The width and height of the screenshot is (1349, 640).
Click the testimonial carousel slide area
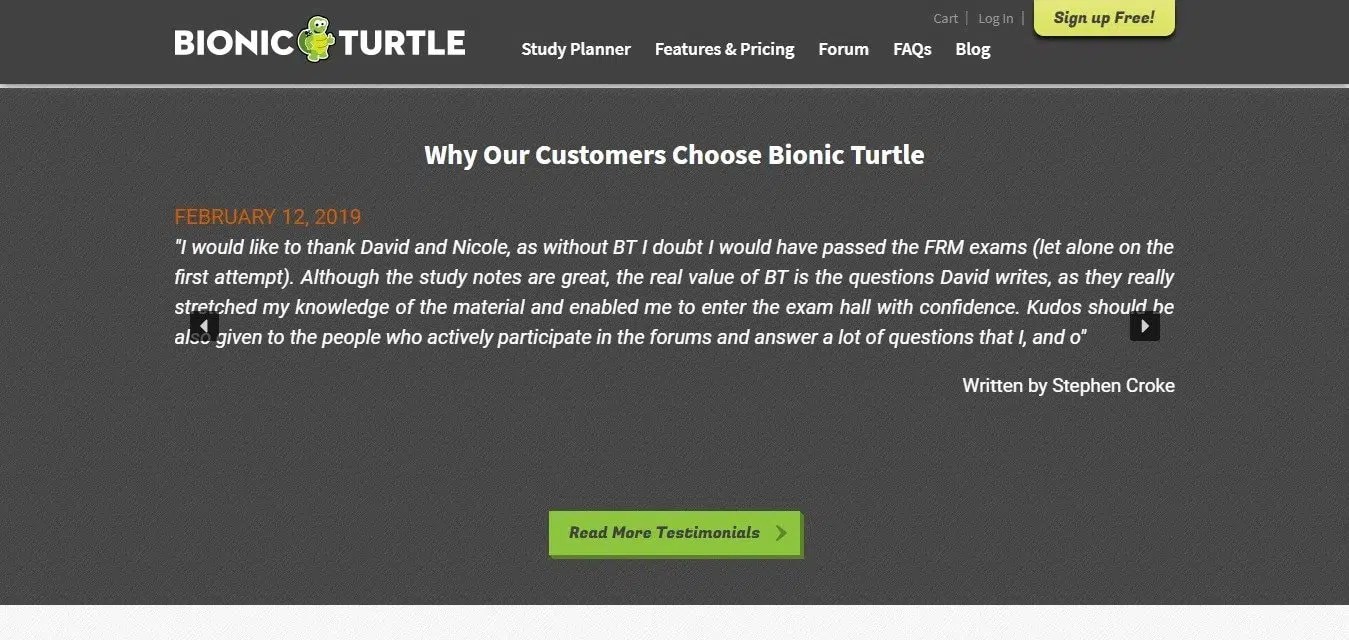(674, 300)
